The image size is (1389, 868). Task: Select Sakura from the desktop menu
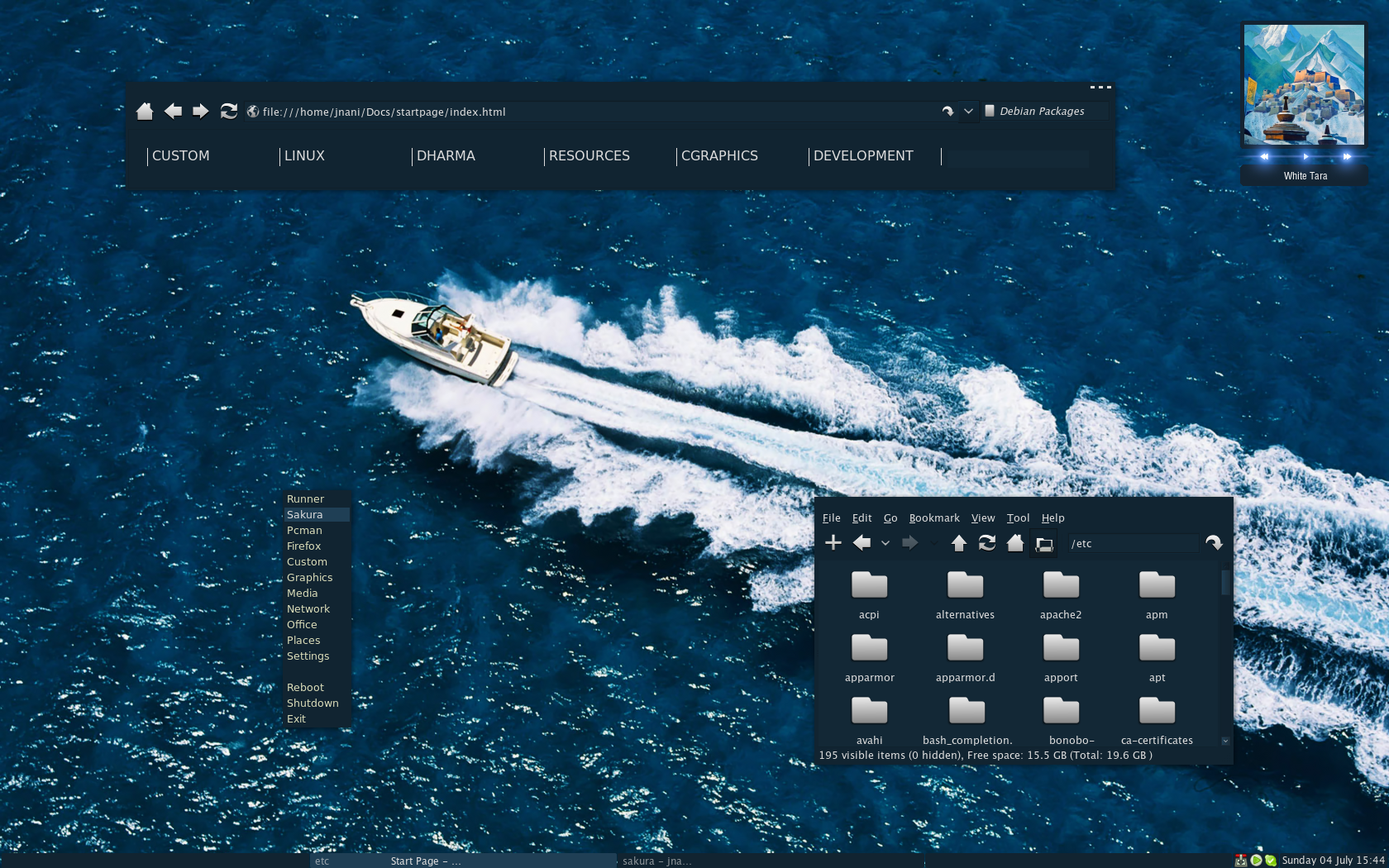(305, 515)
